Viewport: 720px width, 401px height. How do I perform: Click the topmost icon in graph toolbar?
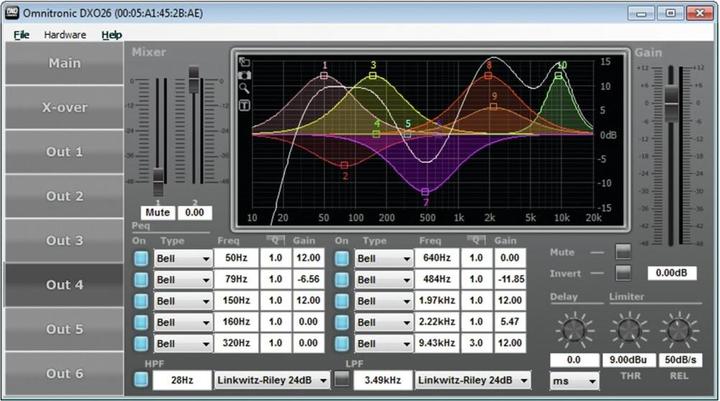click(x=244, y=61)
